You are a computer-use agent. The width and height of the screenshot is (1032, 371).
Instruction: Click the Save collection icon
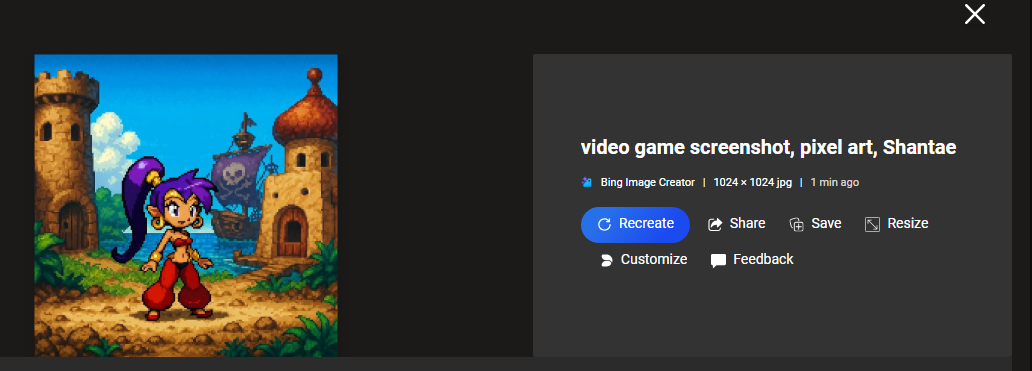point(796,224)
